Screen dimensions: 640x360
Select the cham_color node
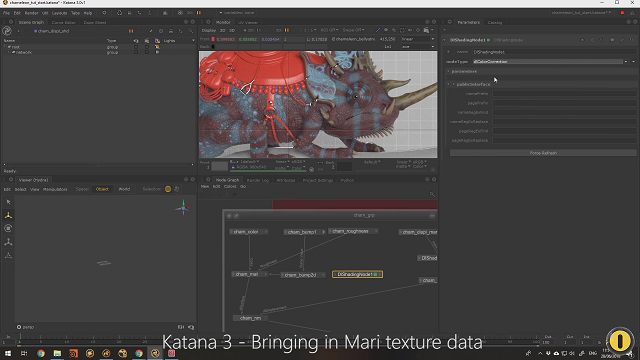(249, 232)
